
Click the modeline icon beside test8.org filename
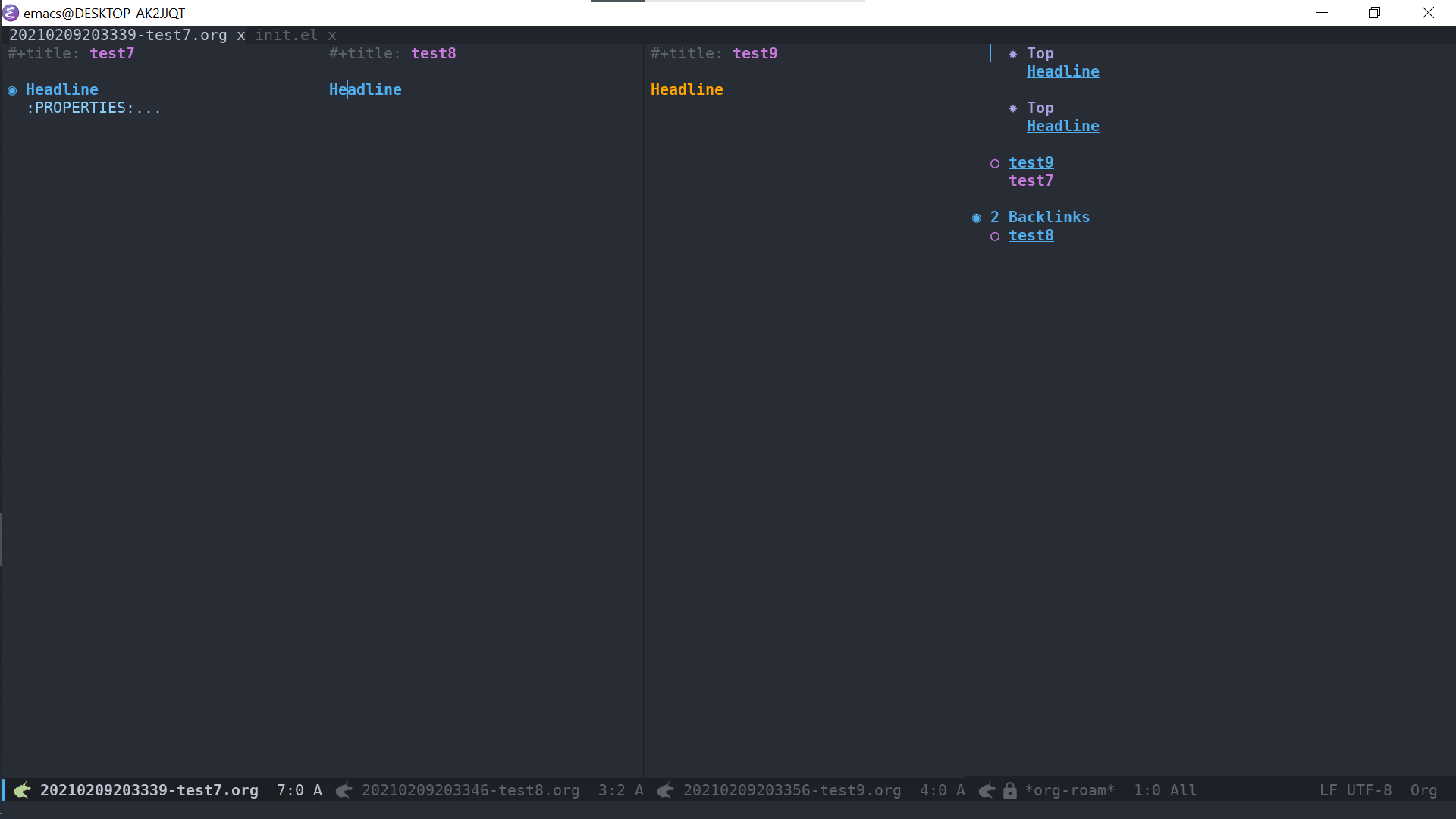click(x=344, y=790)
